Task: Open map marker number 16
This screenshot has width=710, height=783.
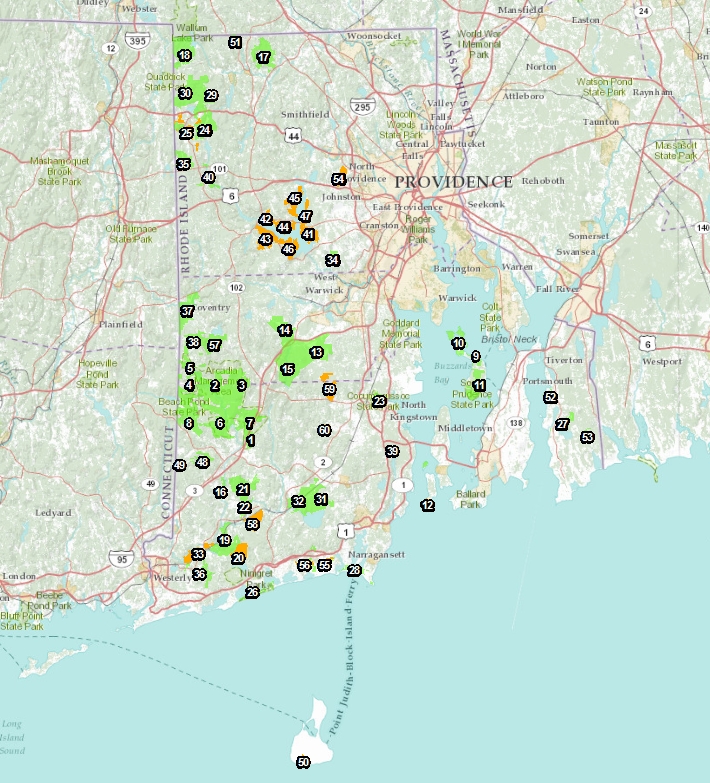Action: [x=221, y=492]
